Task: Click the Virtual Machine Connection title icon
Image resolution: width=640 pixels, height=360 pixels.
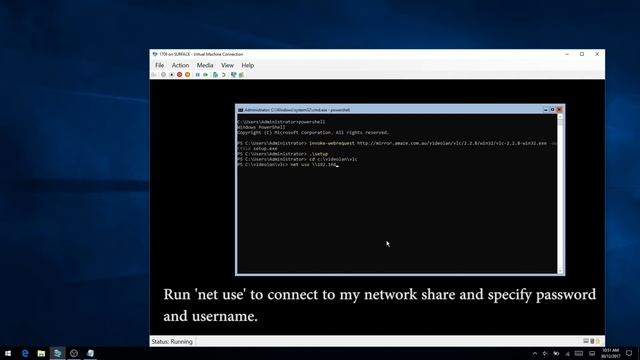Action: pyautogui.click(x=155, y=54)
